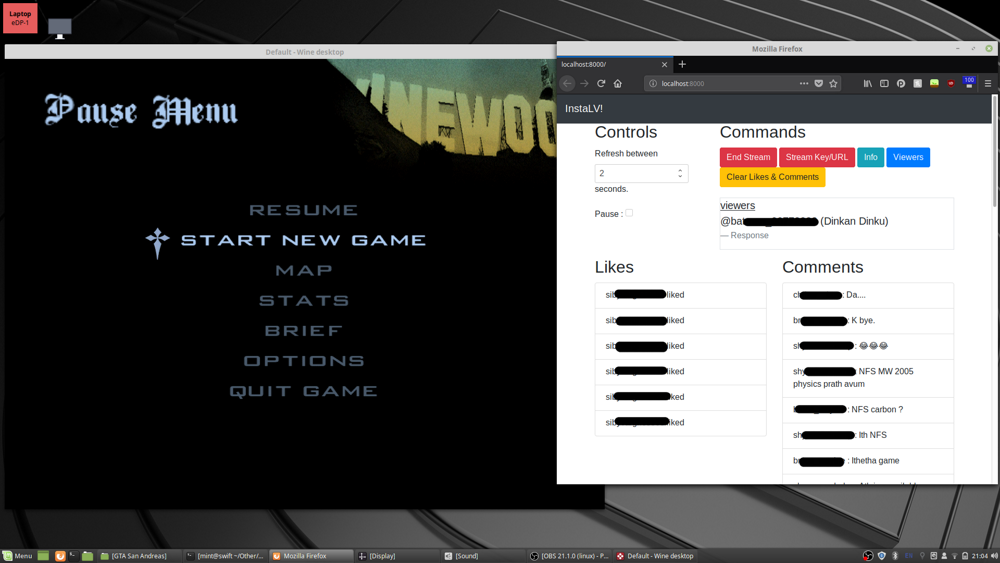Click the Laptop eDP-1 display label

[20, 18]
